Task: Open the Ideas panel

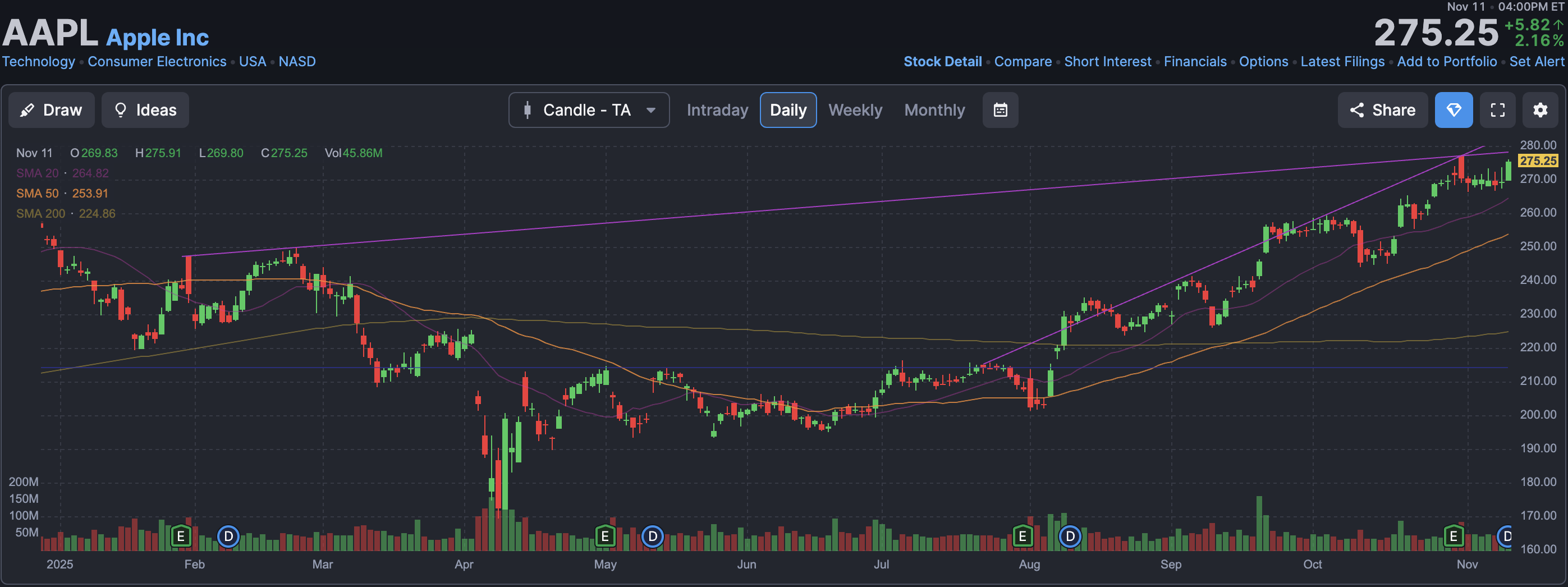Action: pyautogui.click(x=145, y=110)
